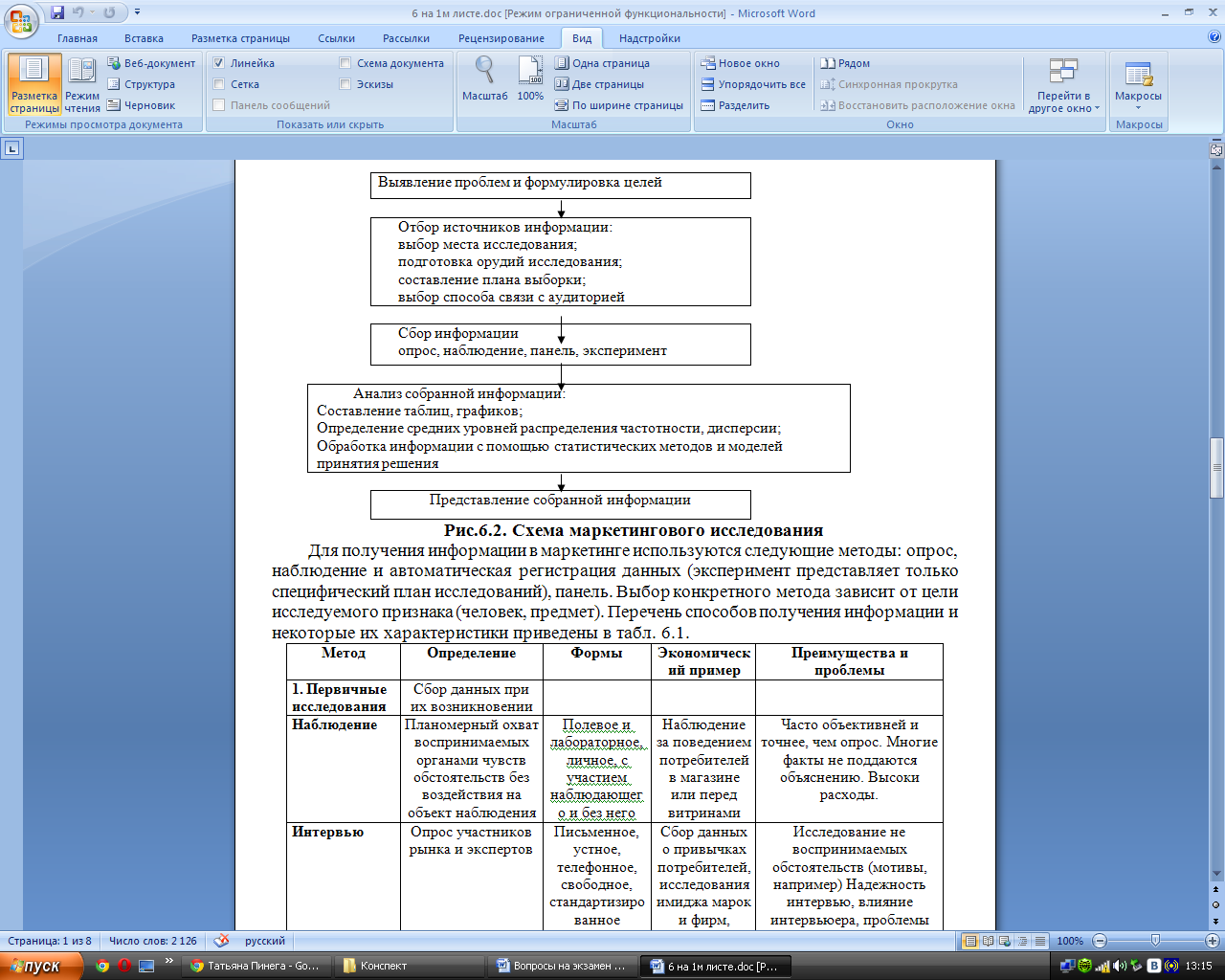1225x980 pixels.
Task: Click zoom slider handle
Action: 1155,941
